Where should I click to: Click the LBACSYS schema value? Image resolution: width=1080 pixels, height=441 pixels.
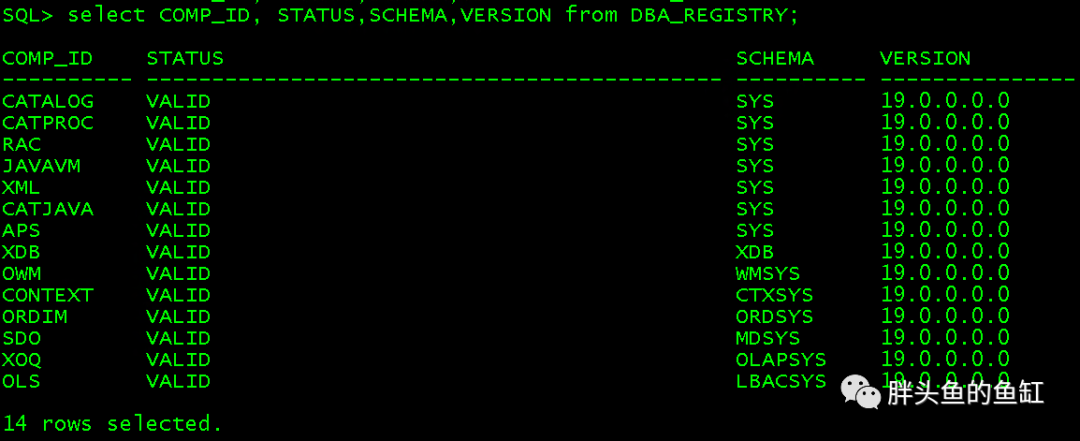click(781, 381)
